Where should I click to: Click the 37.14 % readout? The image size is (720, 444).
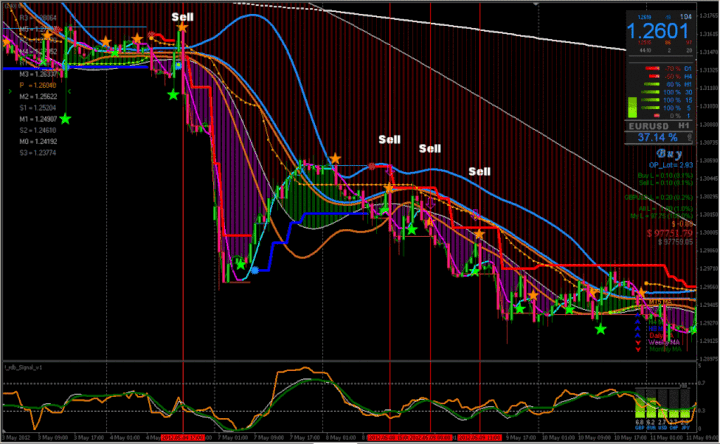657,137
